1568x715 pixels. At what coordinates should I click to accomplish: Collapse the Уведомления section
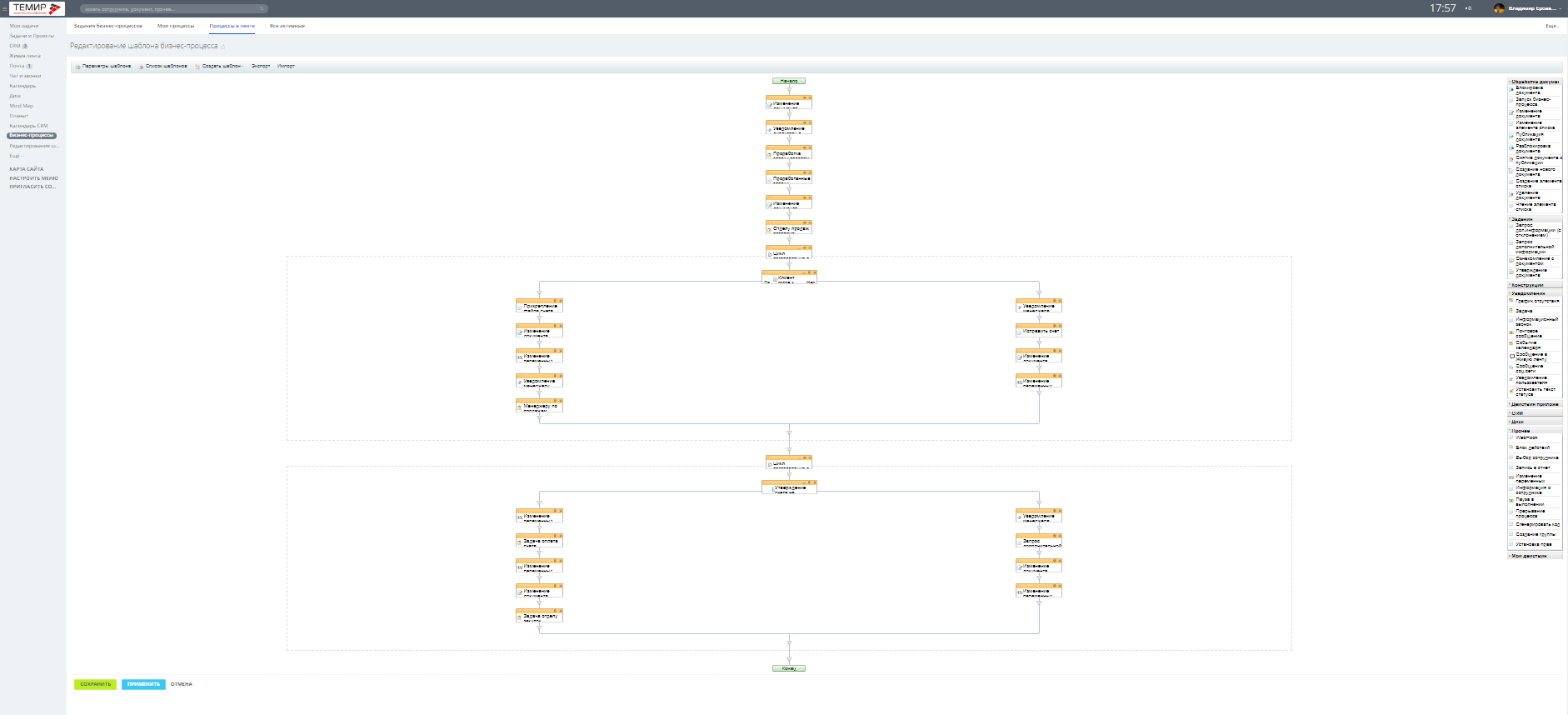1535,293
